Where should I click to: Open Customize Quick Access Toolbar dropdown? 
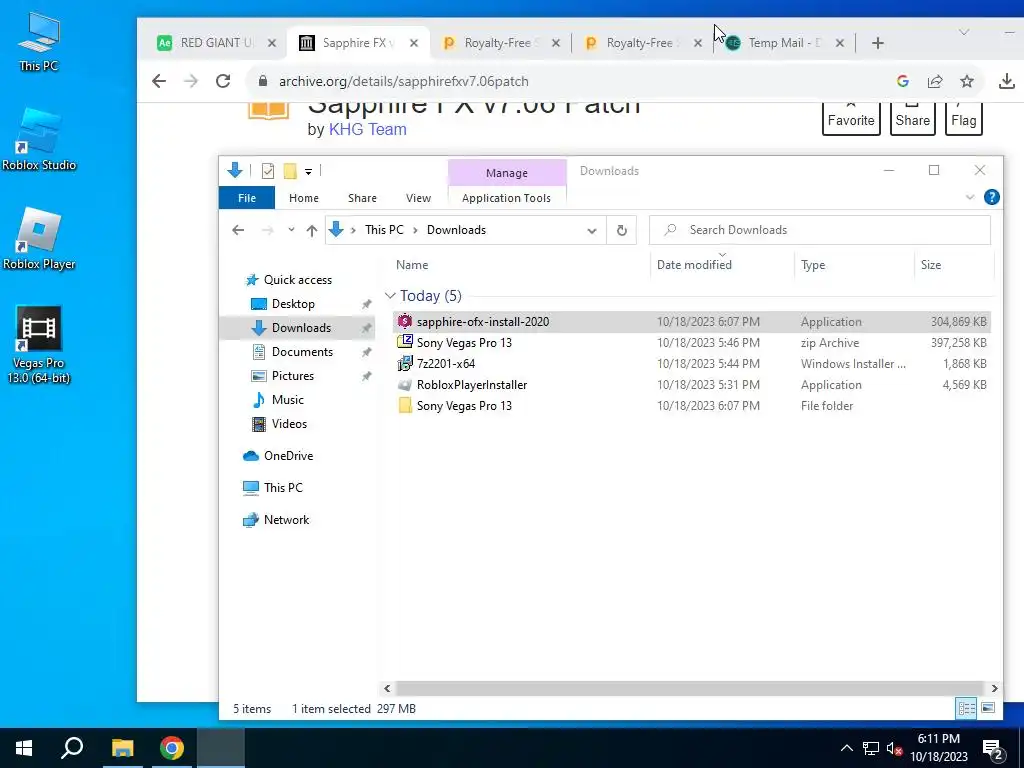pos(308,172)
